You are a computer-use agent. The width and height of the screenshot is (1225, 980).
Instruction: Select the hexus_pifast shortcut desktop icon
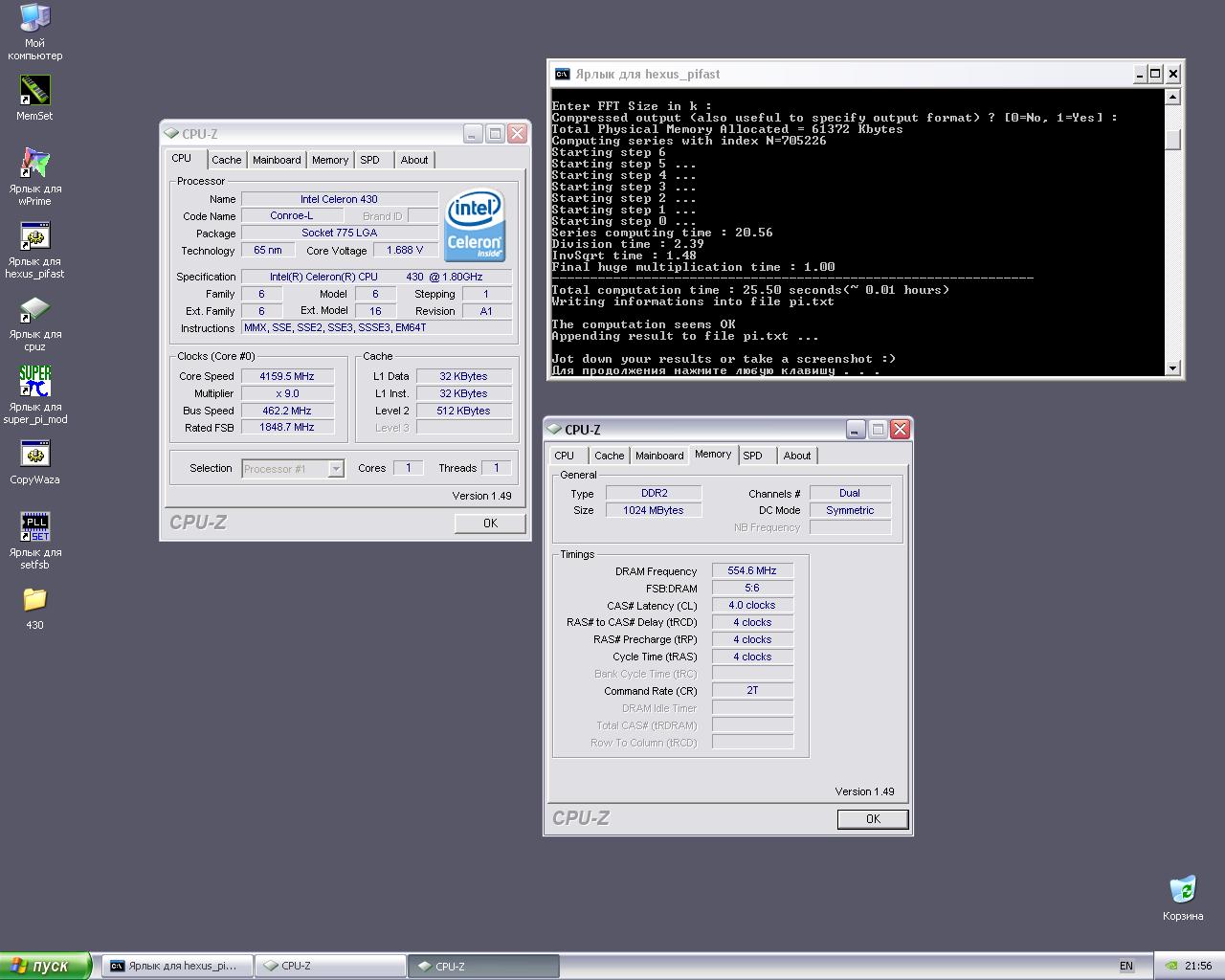(34, 235)
